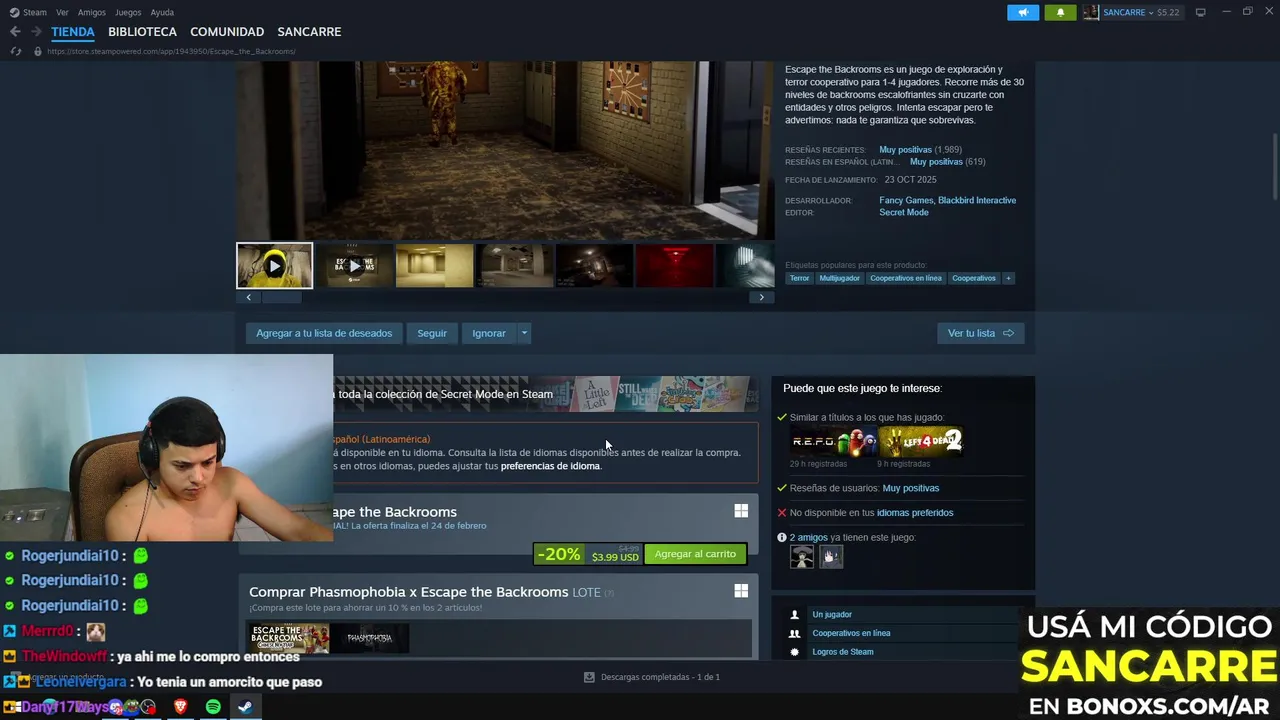Click the Steam taskbar icon
The image size is (1280, 720).
point(245,707)
